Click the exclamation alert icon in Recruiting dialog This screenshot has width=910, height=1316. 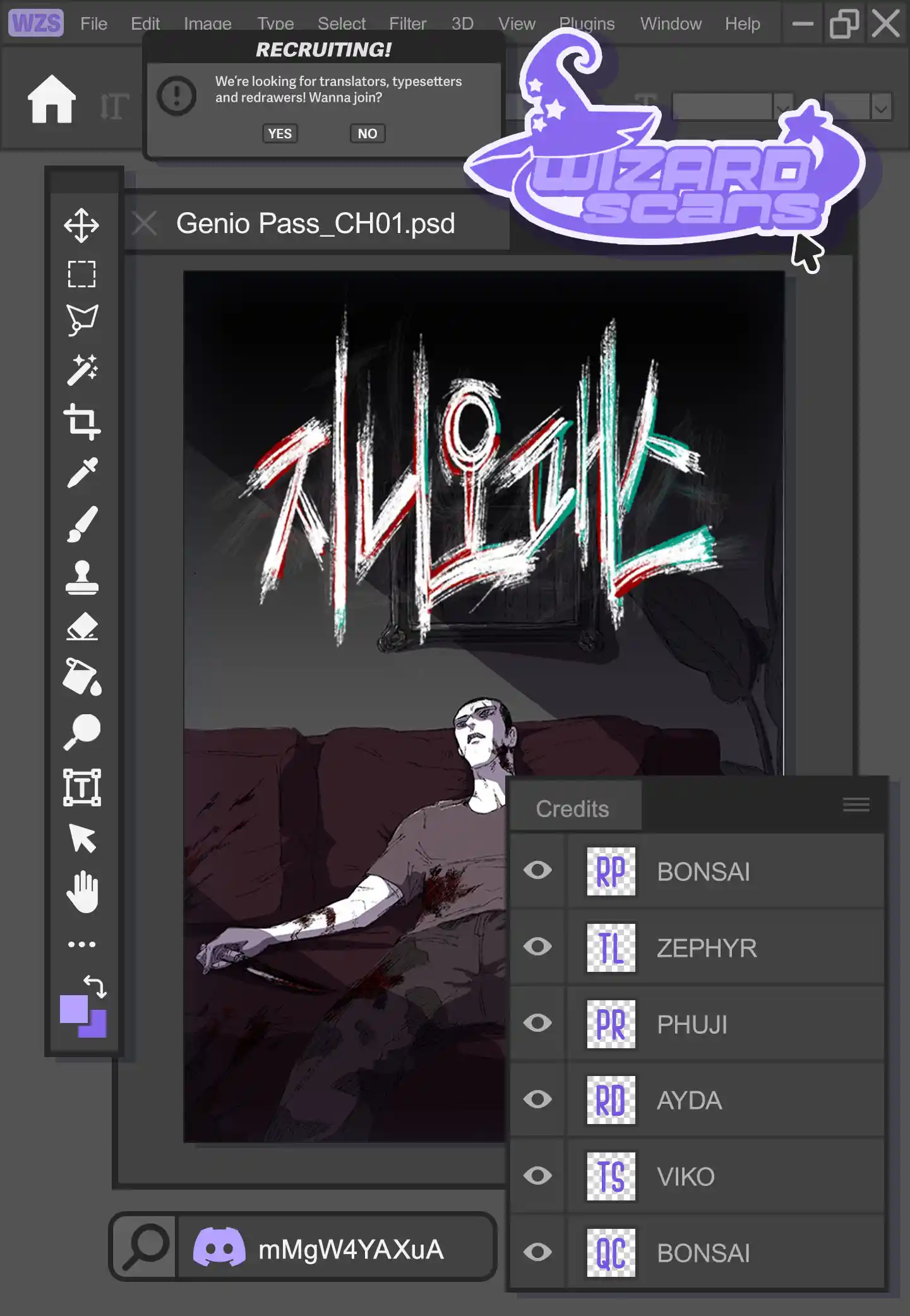click(x=177, y=96)
